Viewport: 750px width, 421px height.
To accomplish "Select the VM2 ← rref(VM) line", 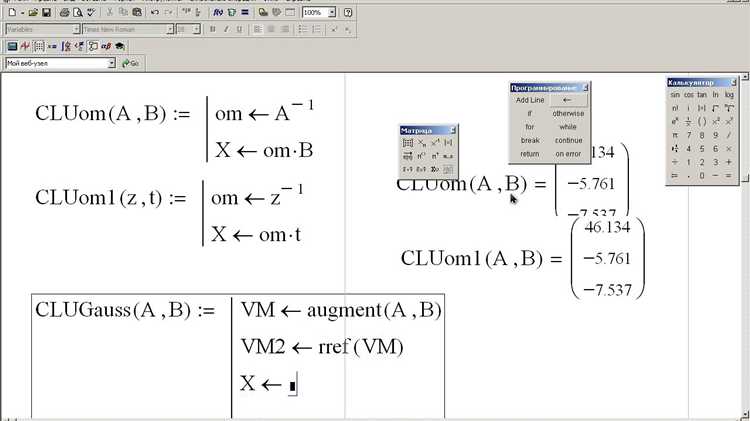I will [322, 346].
